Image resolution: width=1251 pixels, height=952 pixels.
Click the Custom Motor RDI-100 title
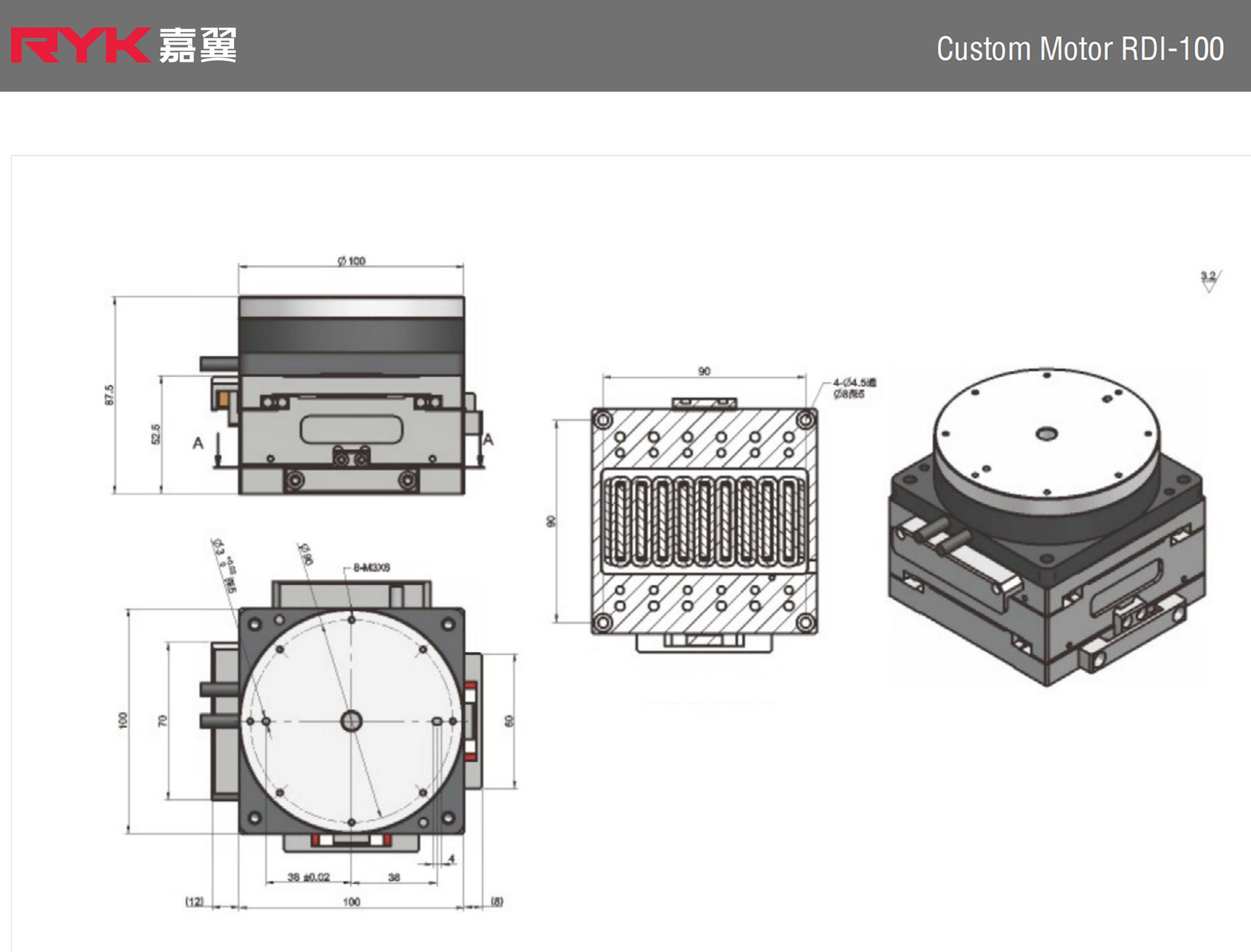1080,49
